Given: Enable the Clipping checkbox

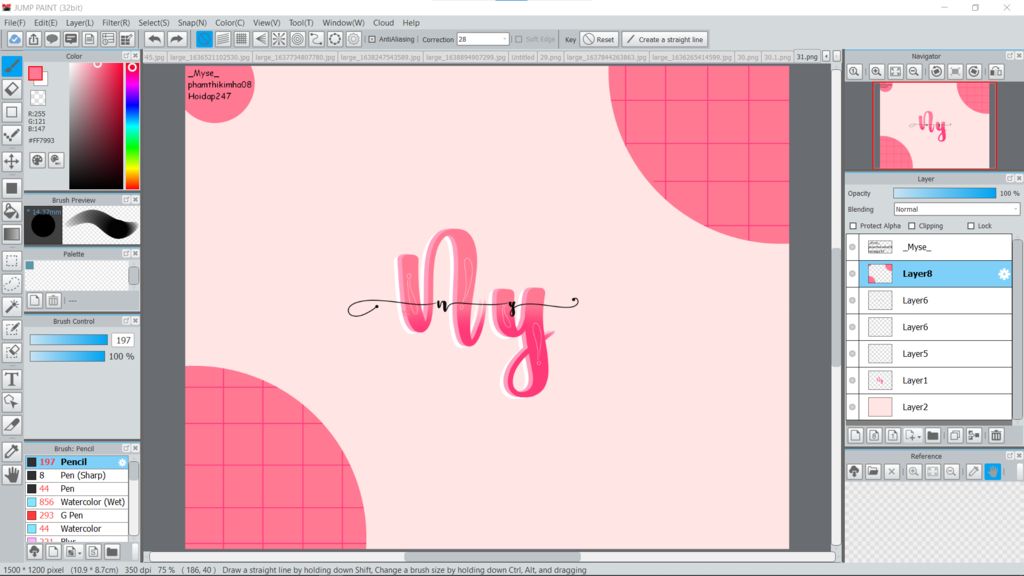Looking at the screenshot, I should [x=912, y=226].
